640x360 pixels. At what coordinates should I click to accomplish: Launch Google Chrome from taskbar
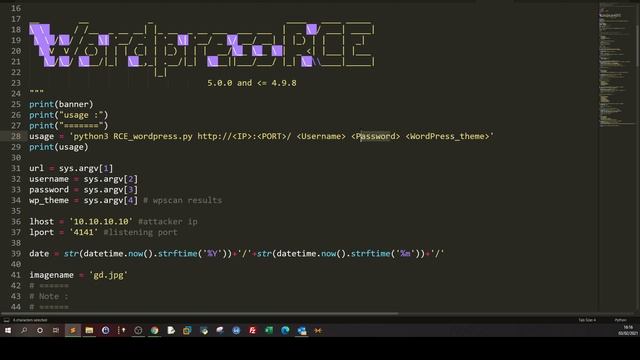154,330
